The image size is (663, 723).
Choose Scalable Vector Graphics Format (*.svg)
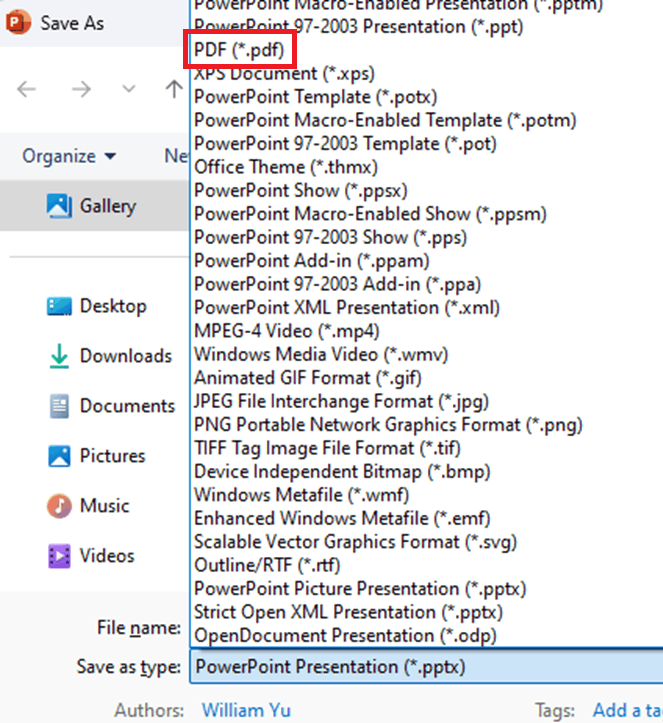pos(355,542)
